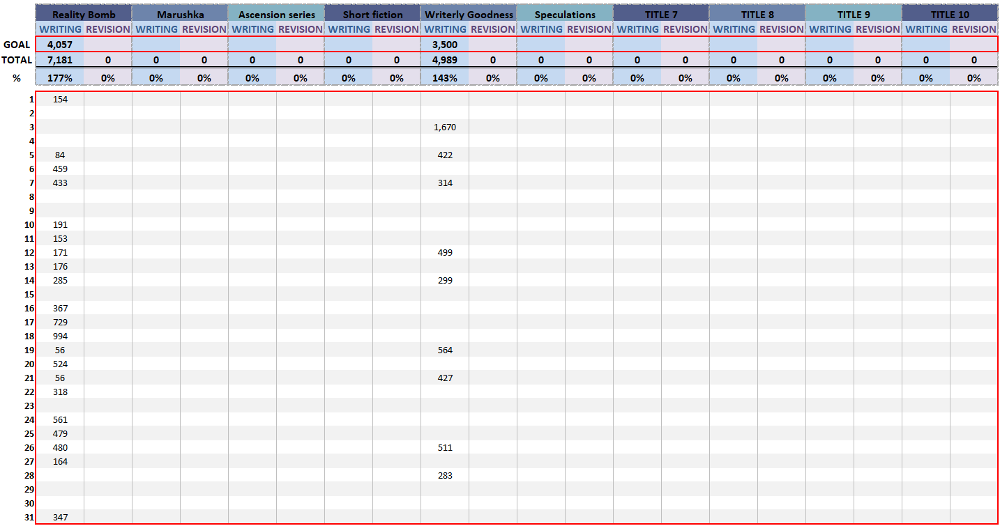Select the day 31 row label
This screenshot has width=1000, height=526.
point(30,517)
